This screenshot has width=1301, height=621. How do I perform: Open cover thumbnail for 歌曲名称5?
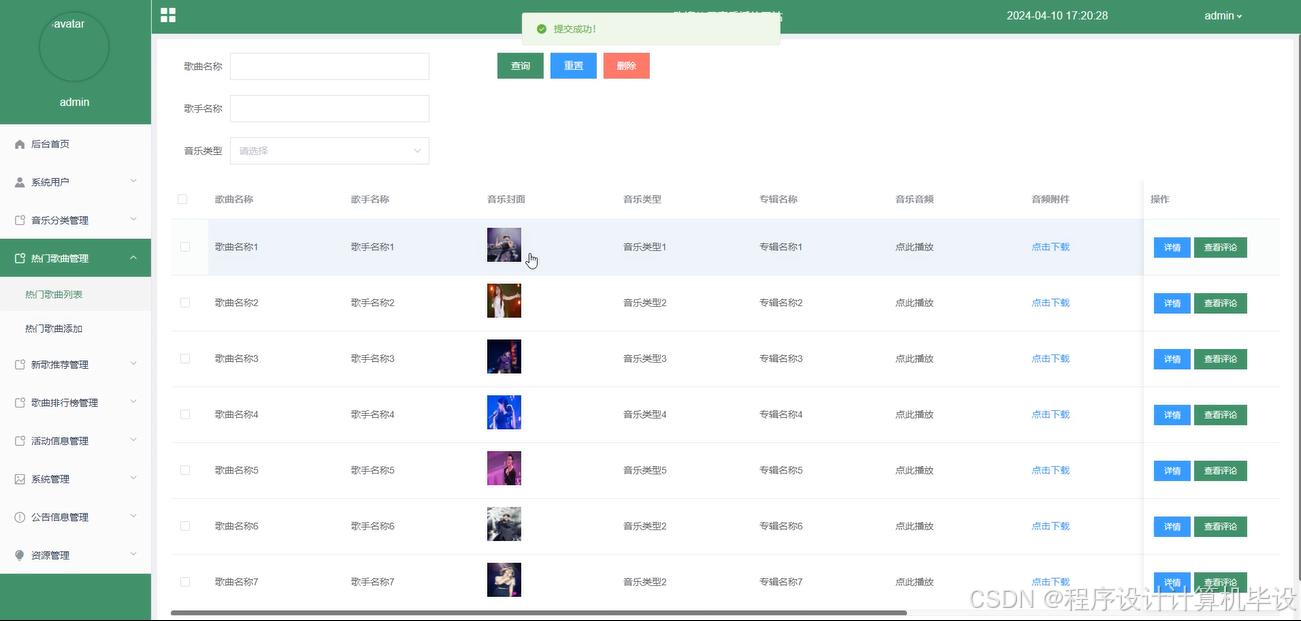point(504,469)
